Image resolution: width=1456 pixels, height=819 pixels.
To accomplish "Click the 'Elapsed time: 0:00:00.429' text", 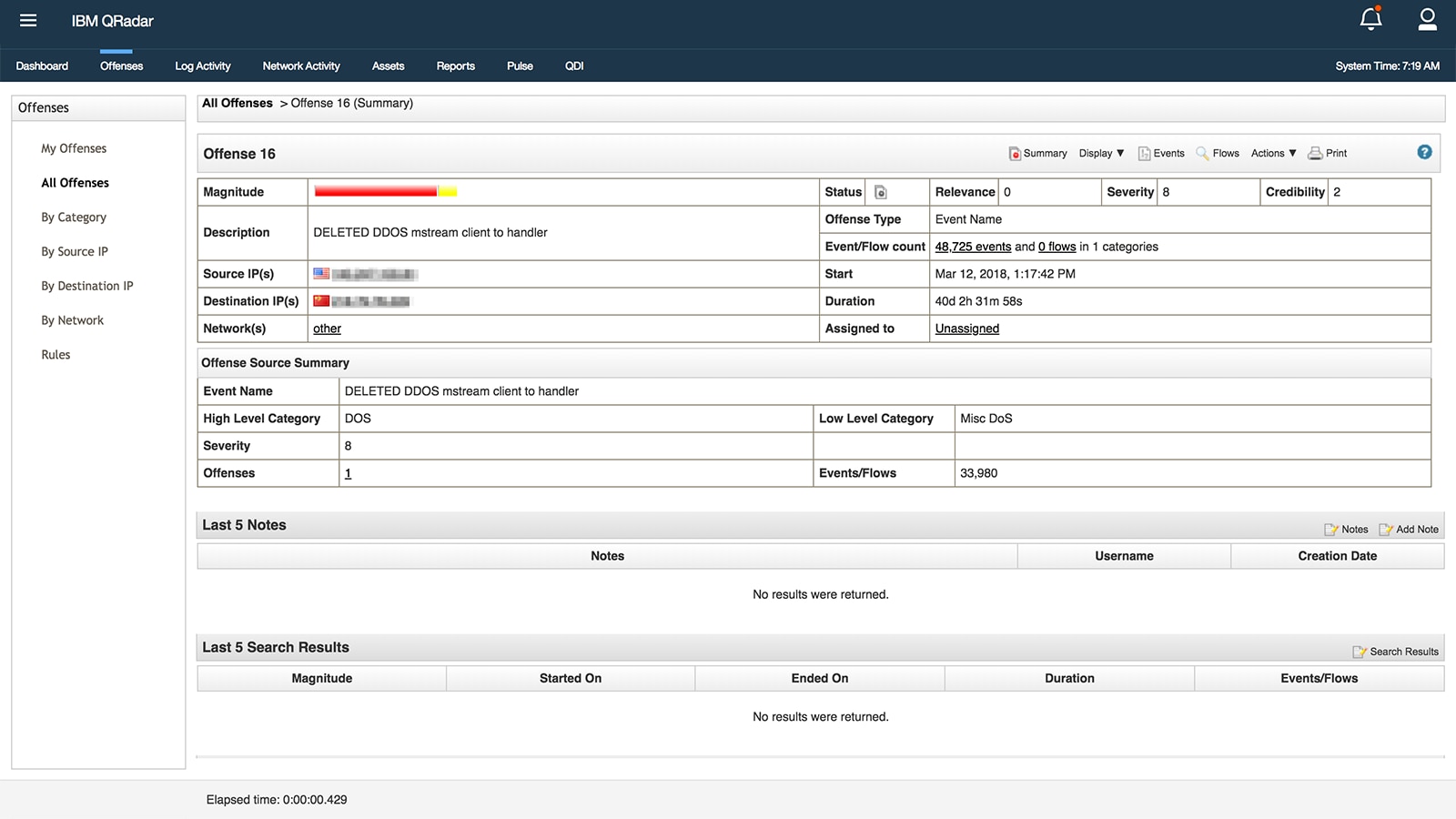I will click(277, 800).
